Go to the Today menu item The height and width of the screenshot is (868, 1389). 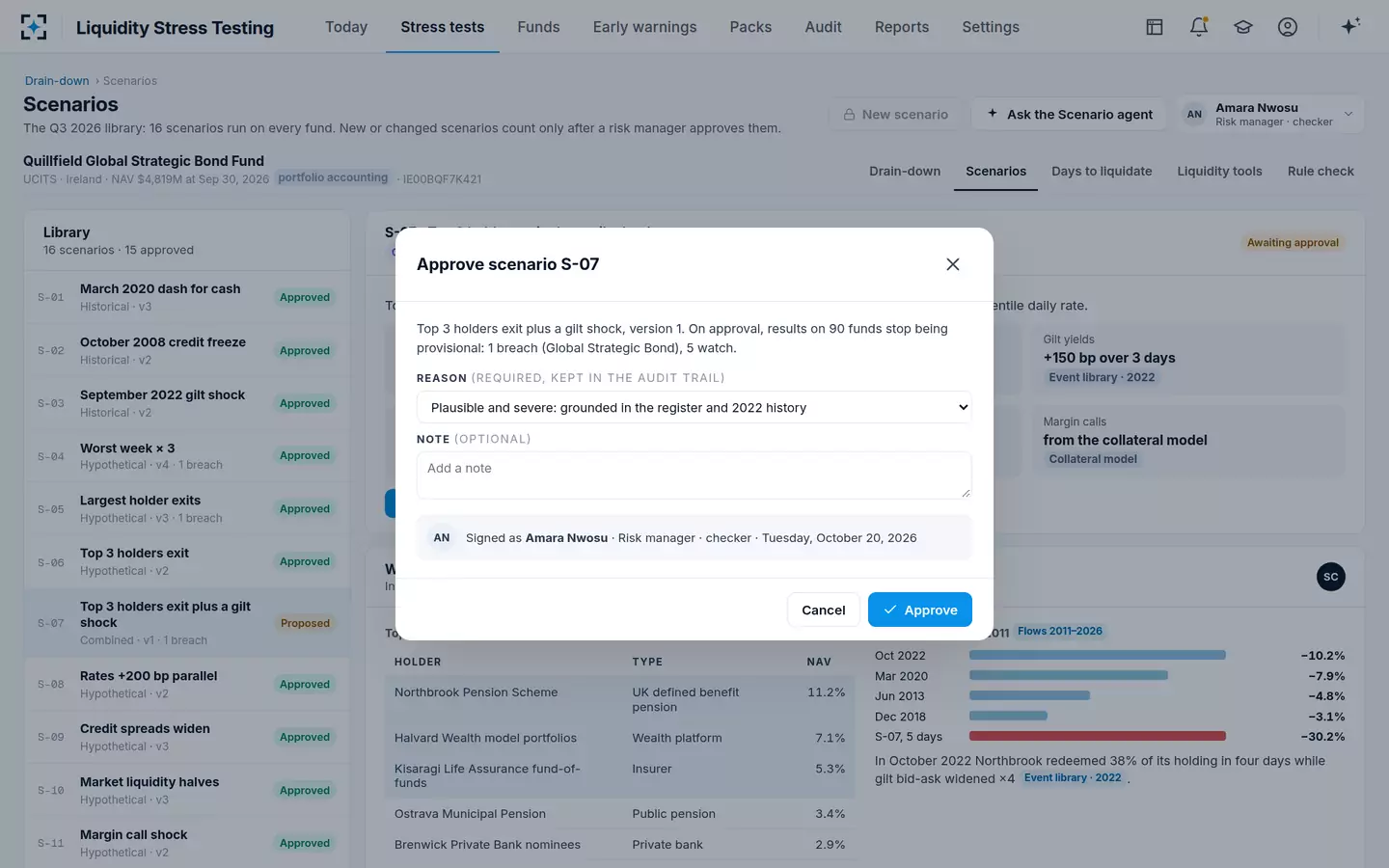coord(346,27)
